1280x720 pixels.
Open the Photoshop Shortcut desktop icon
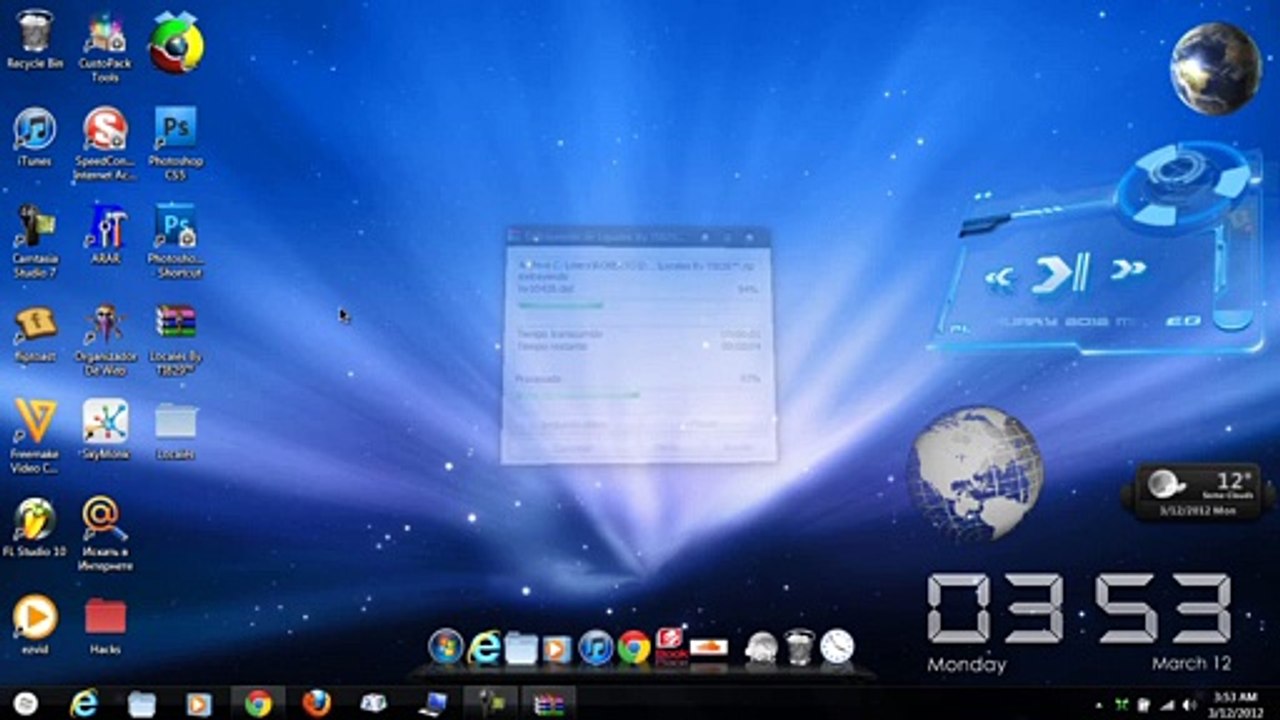click(175, 241)
